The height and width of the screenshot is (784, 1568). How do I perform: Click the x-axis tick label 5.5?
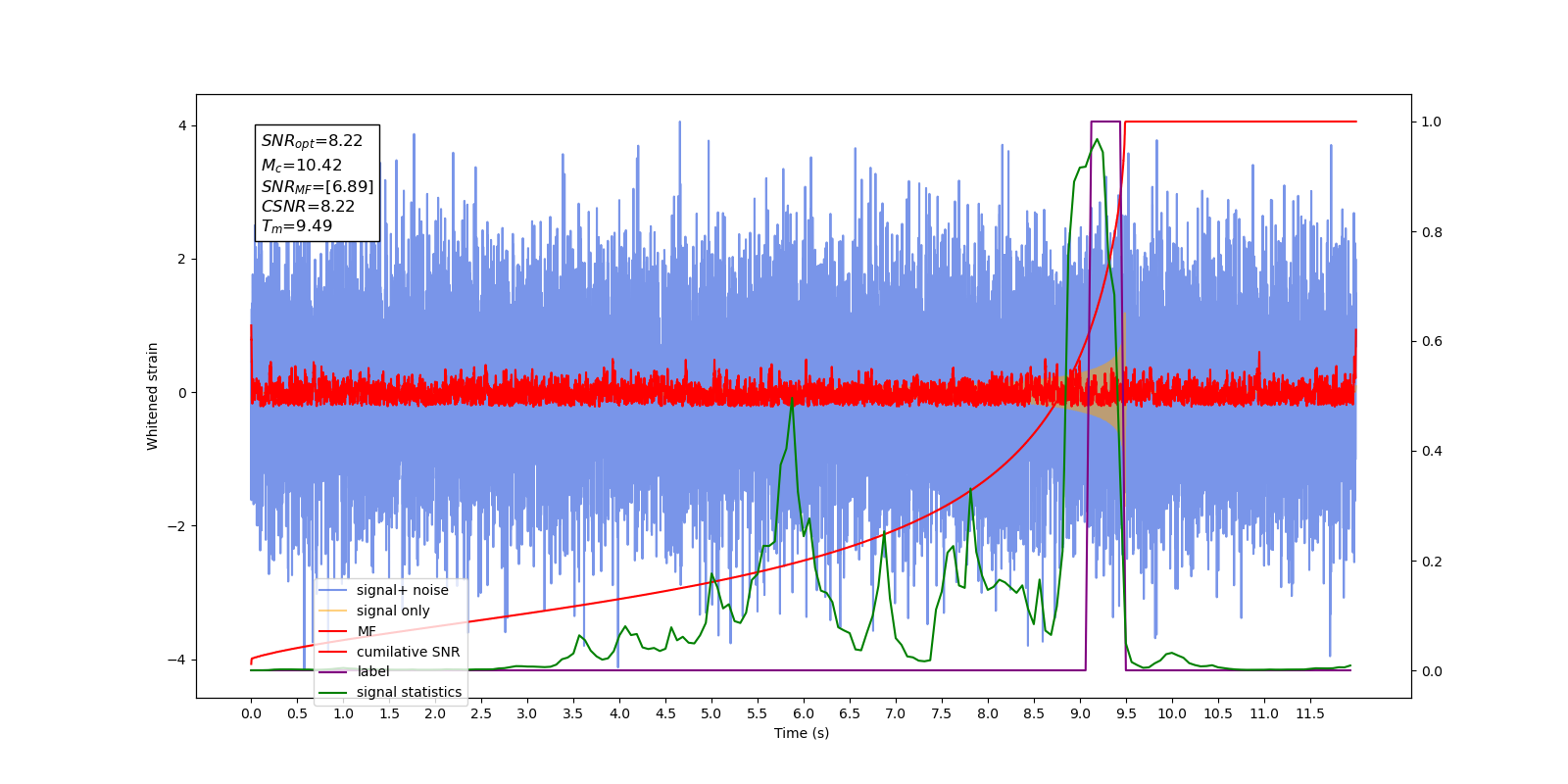pos(758,713)
